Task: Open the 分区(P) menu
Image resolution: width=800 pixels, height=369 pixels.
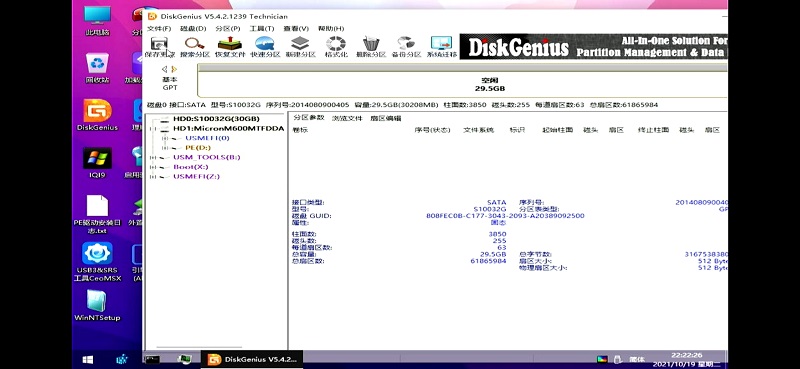Action: [228, 29]
